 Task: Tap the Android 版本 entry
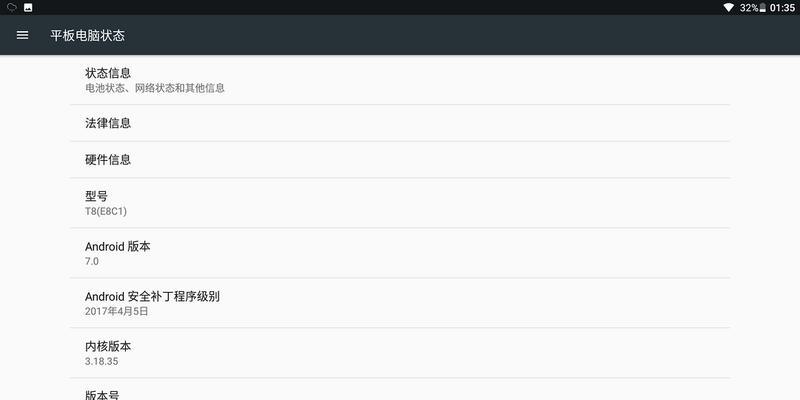point(400,253)
